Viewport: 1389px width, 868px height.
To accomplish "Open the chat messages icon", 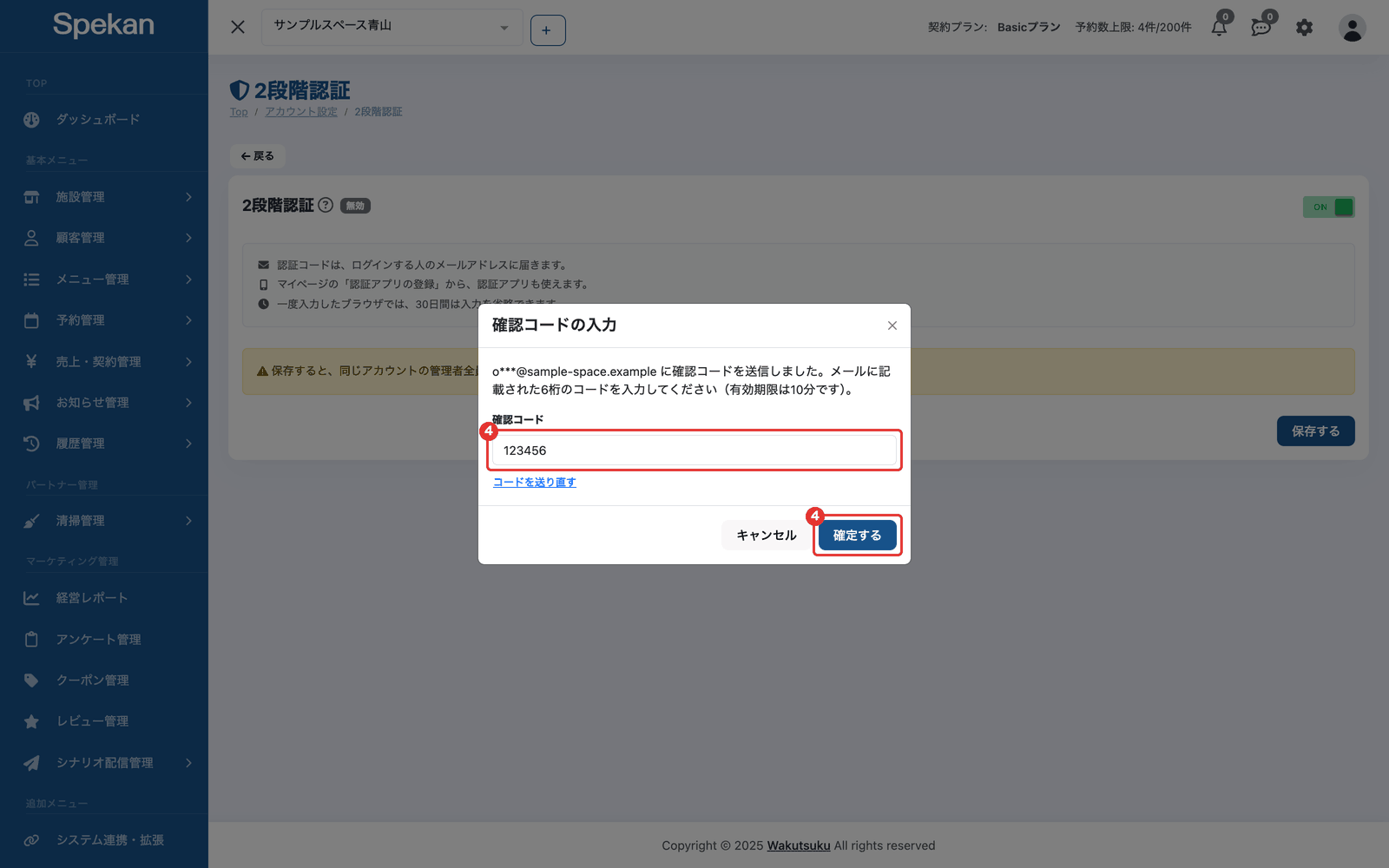I will point(1261,28).
